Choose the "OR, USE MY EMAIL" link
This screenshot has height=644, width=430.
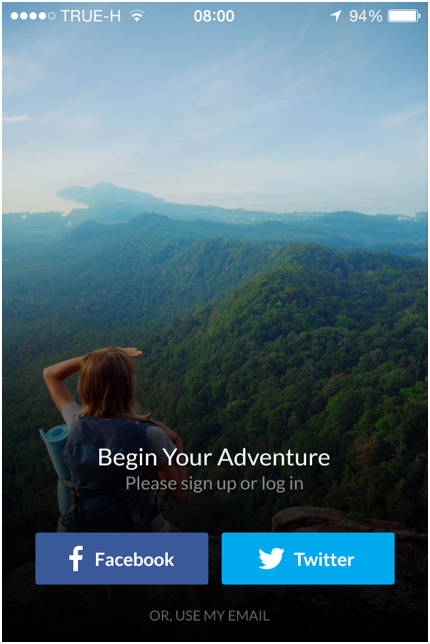tap(209, 616)
